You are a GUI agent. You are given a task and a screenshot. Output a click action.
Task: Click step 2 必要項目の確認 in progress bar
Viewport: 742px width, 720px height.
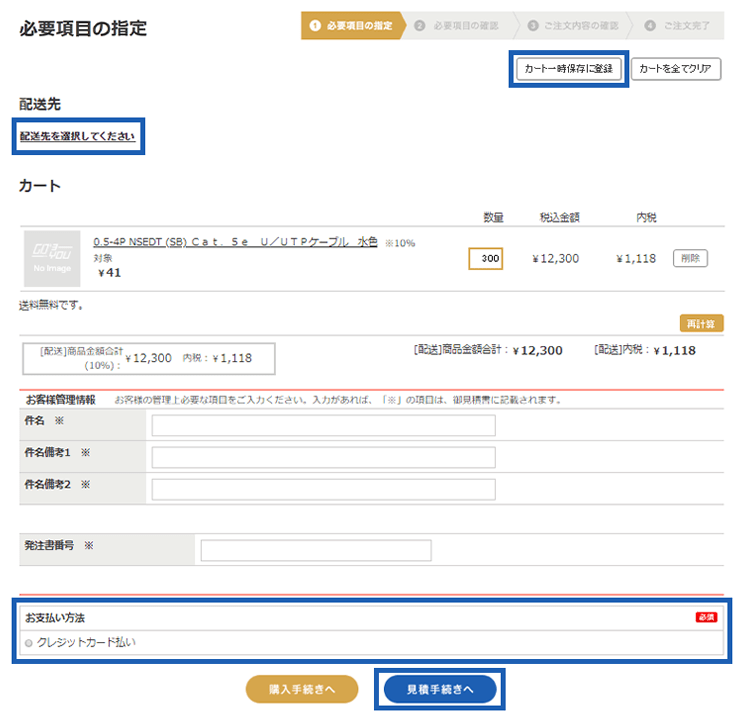(457, 26)
